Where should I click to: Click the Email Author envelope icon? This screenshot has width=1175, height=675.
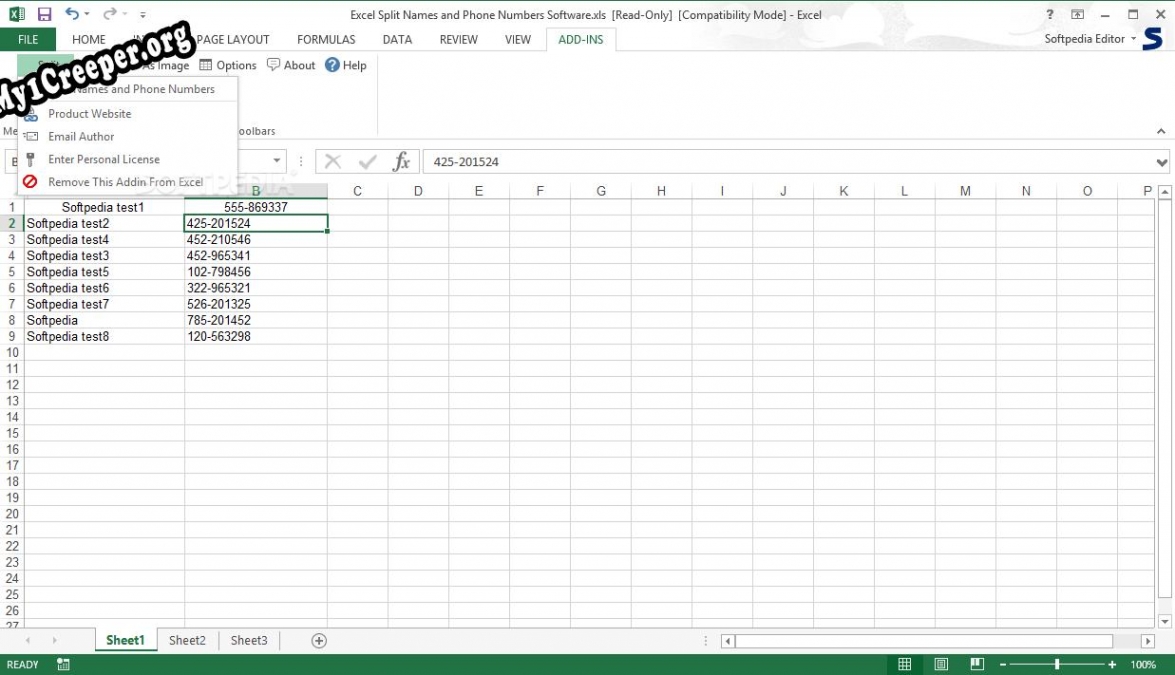(x=31, y=136)
